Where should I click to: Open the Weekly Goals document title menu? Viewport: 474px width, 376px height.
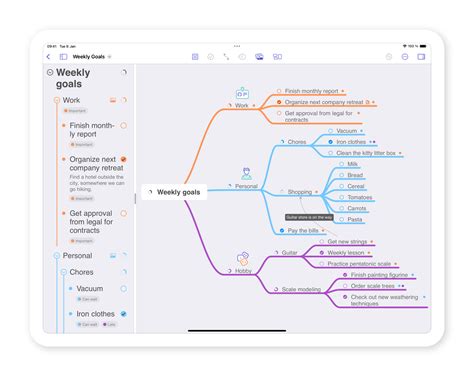click(x=92, y=57)
